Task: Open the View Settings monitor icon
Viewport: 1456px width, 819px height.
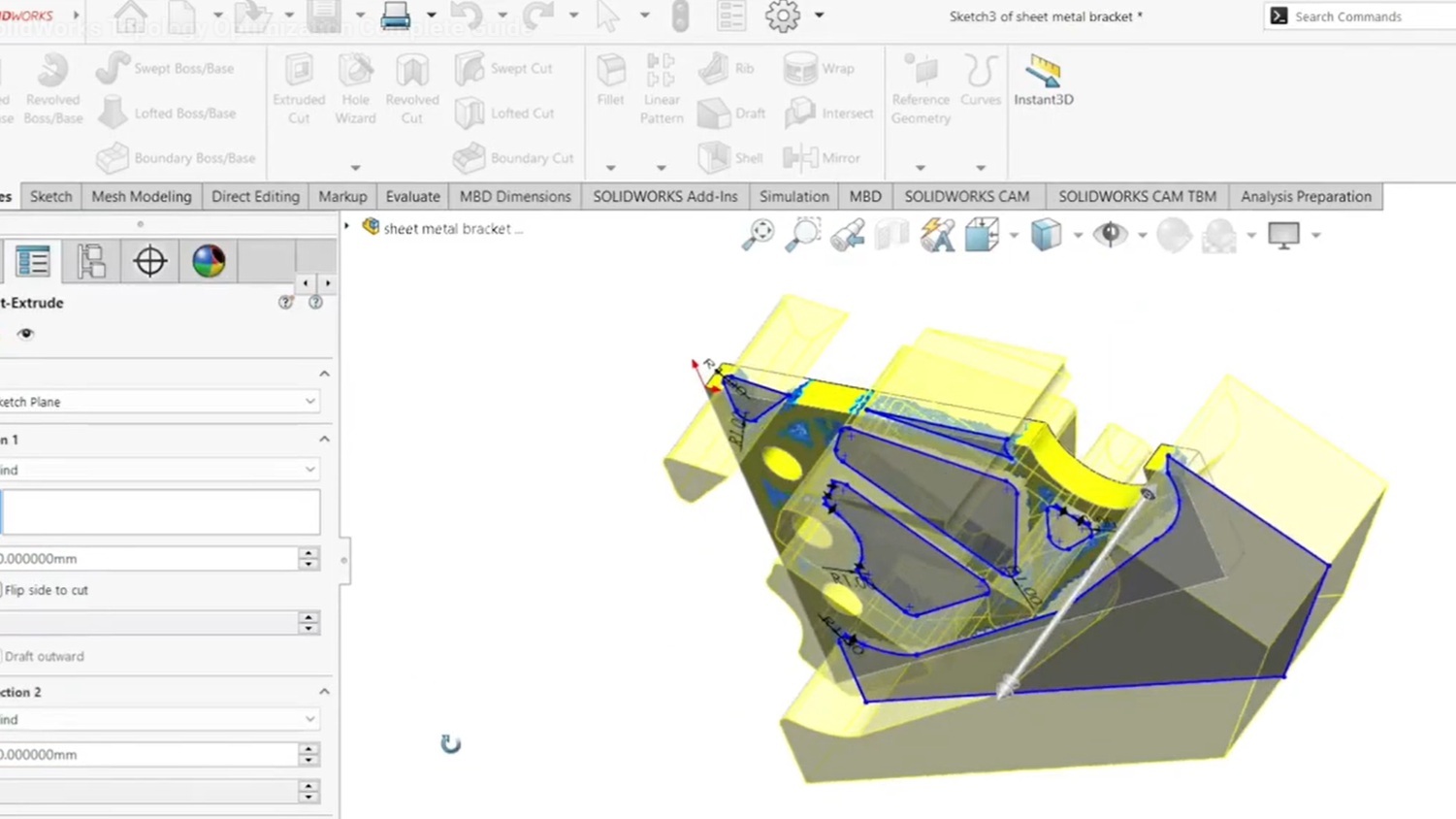Action: point(1283,235)
